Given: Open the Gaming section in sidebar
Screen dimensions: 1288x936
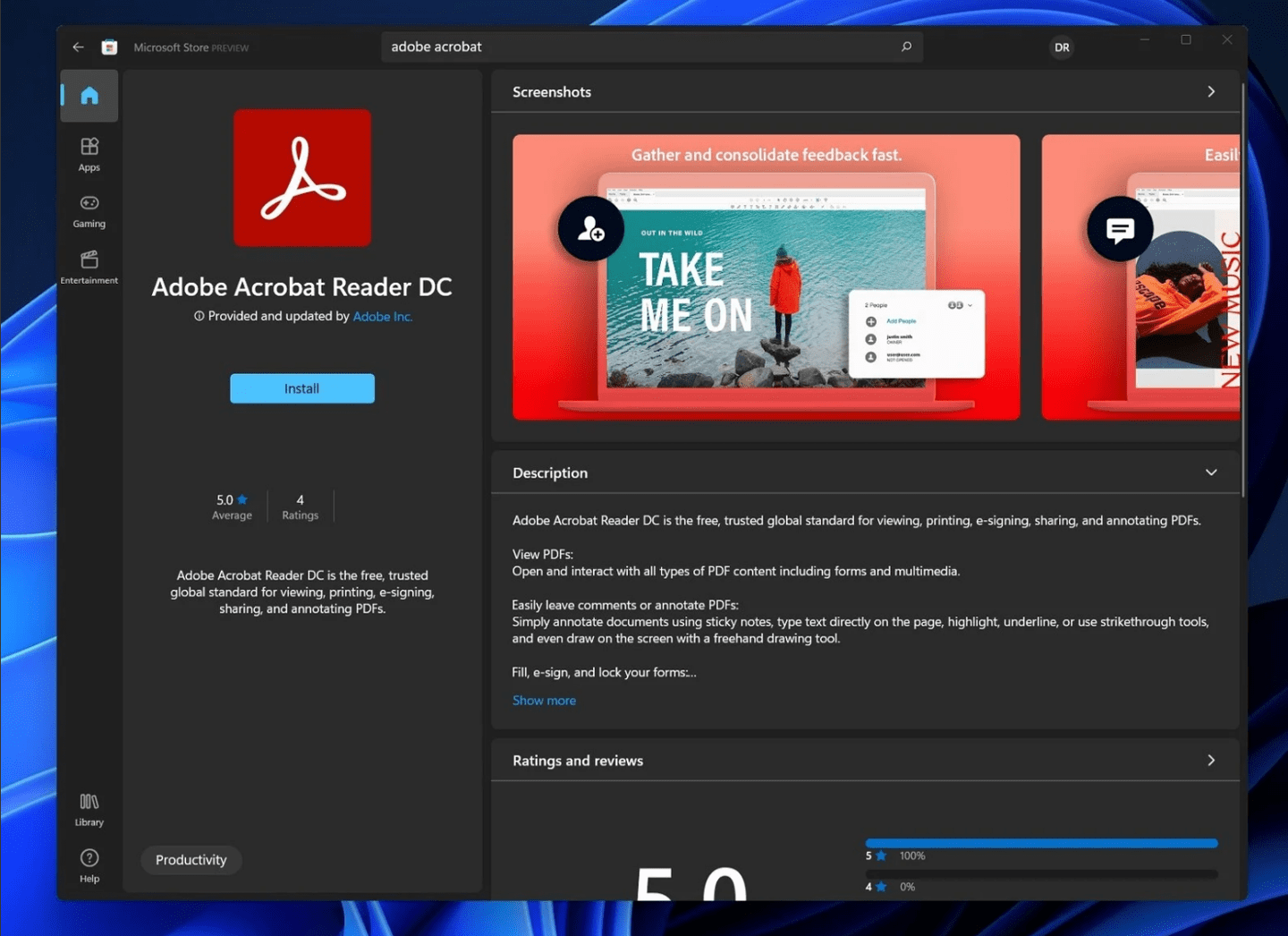Looking at the screenshot, I should (x=89, y=211).
